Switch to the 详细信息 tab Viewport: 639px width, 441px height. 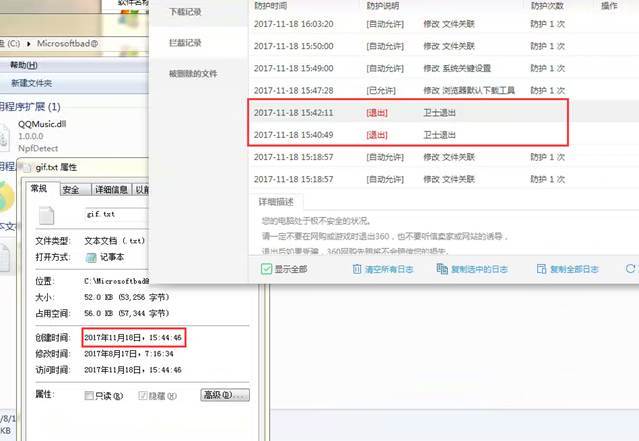coord(110,189)
